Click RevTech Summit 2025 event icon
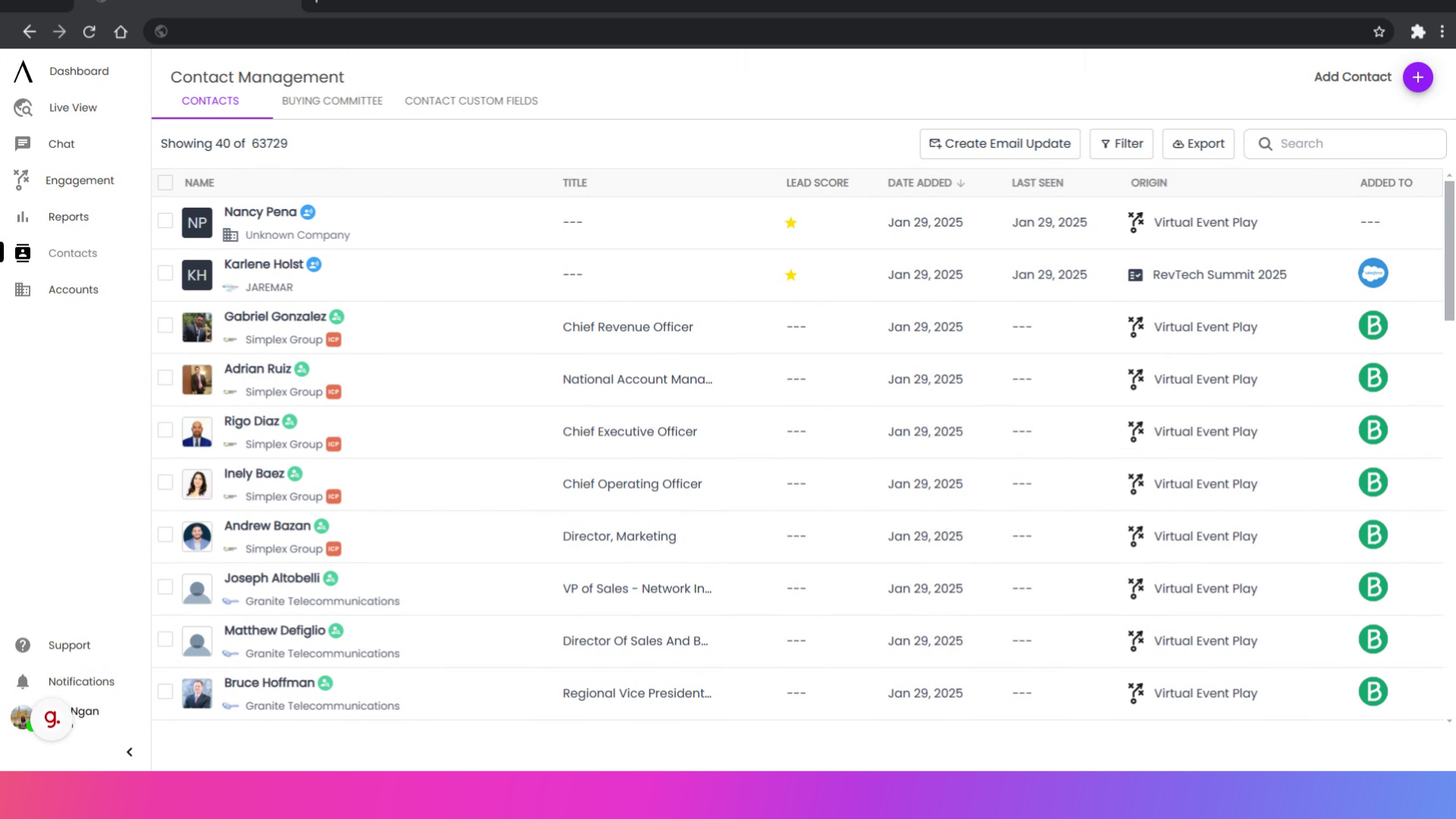 tap(1135, 275)
